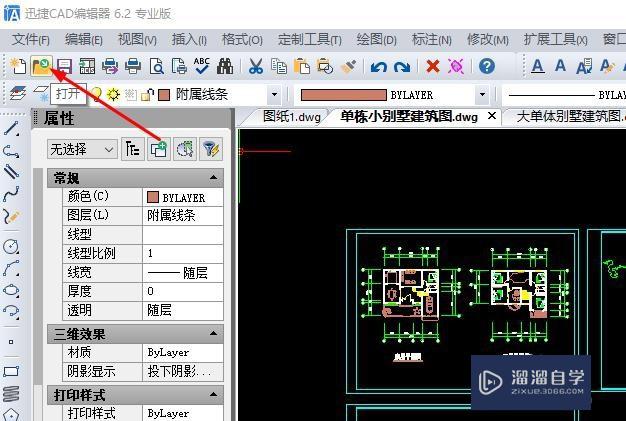Click the Undo arrow icon

tap(378, 67)
